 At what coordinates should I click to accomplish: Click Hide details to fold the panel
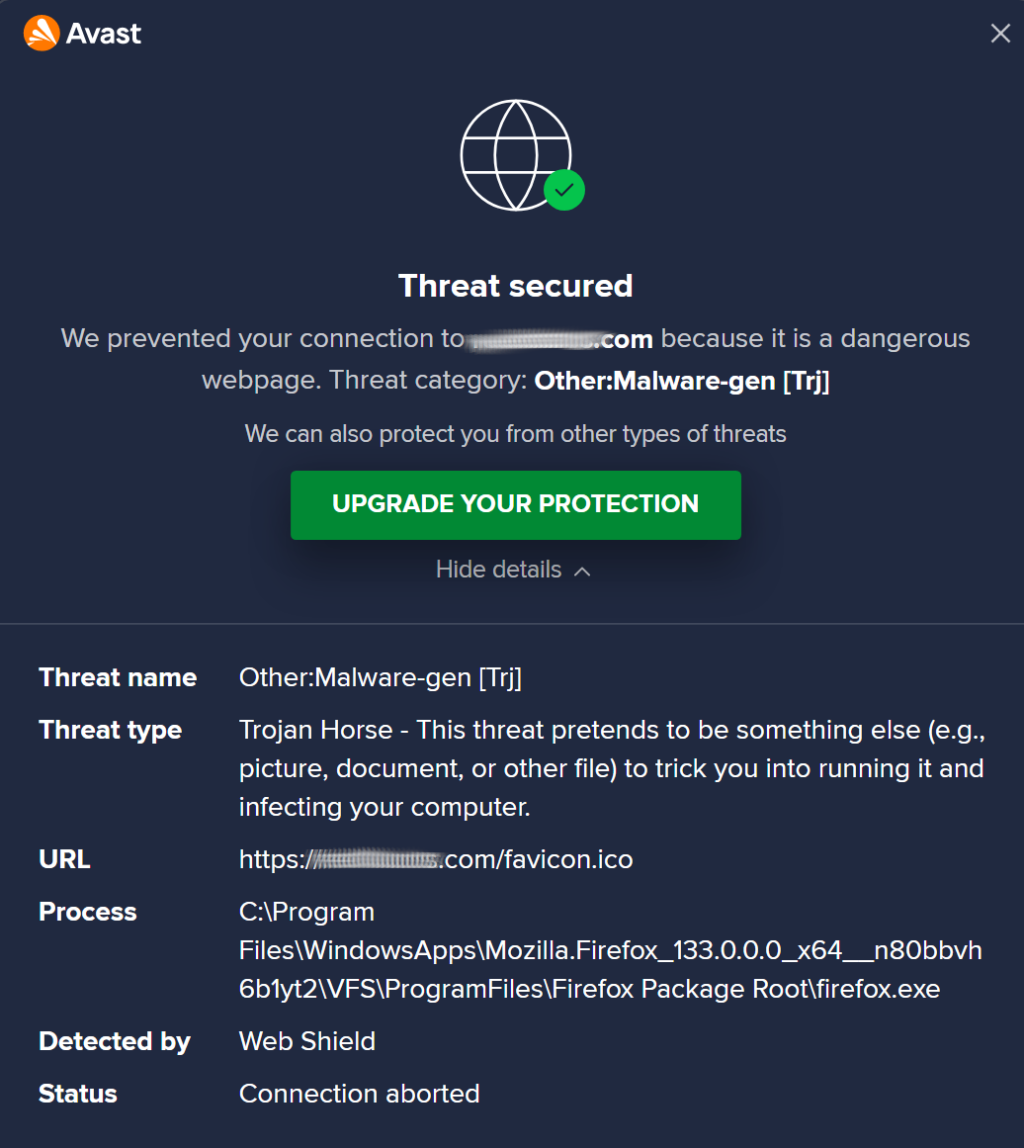tap(498, 570)
